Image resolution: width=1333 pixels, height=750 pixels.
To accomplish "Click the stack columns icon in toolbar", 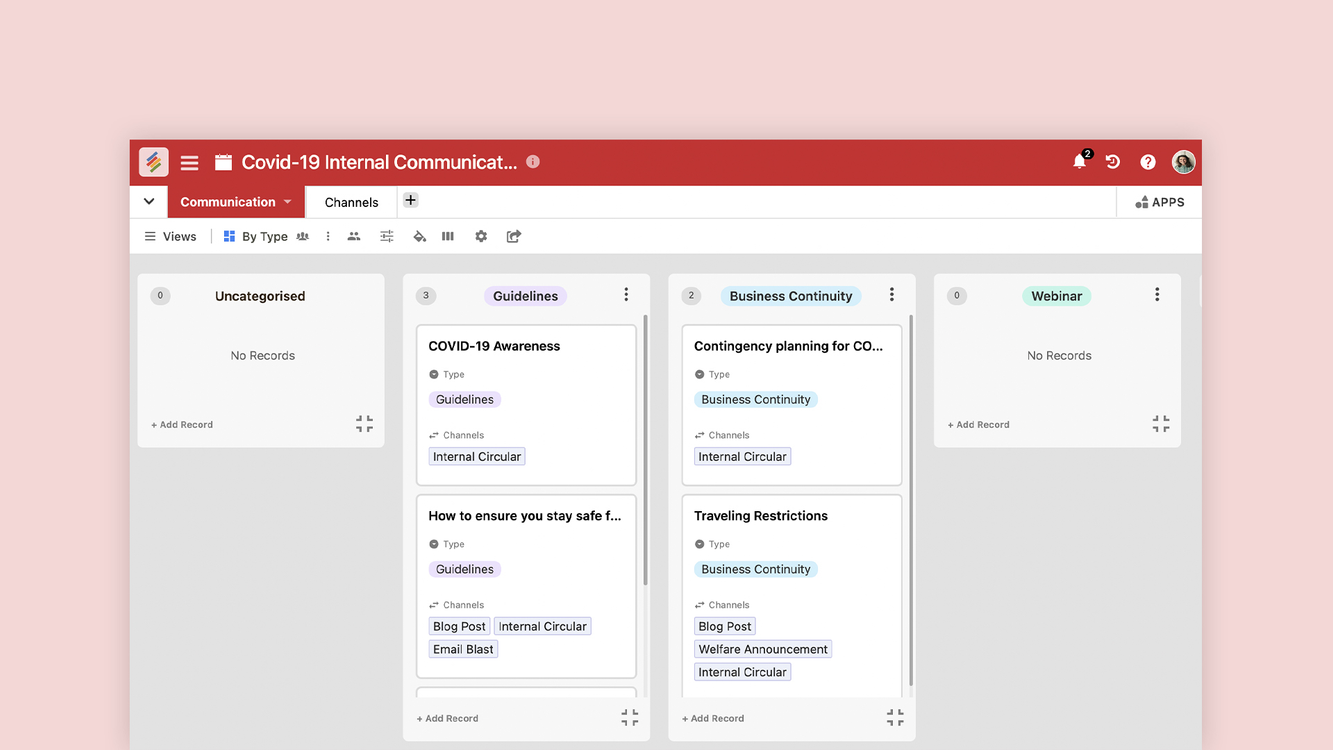I will pyautogui.click(x=448, y=237).
